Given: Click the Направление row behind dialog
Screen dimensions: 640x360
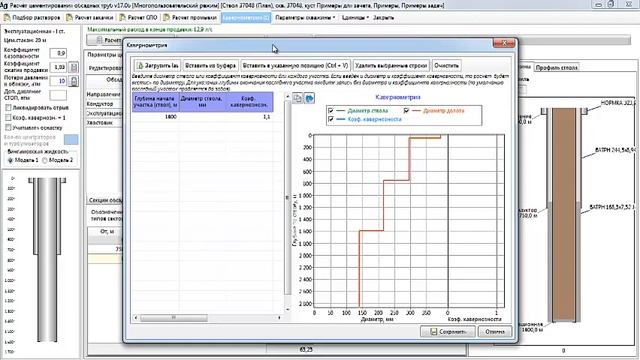Looking at the screenshot, I should point(104,94).
